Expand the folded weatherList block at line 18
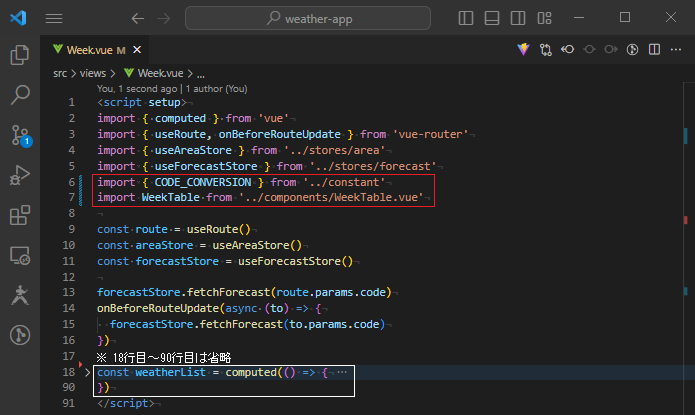 (x=87, y=372)
